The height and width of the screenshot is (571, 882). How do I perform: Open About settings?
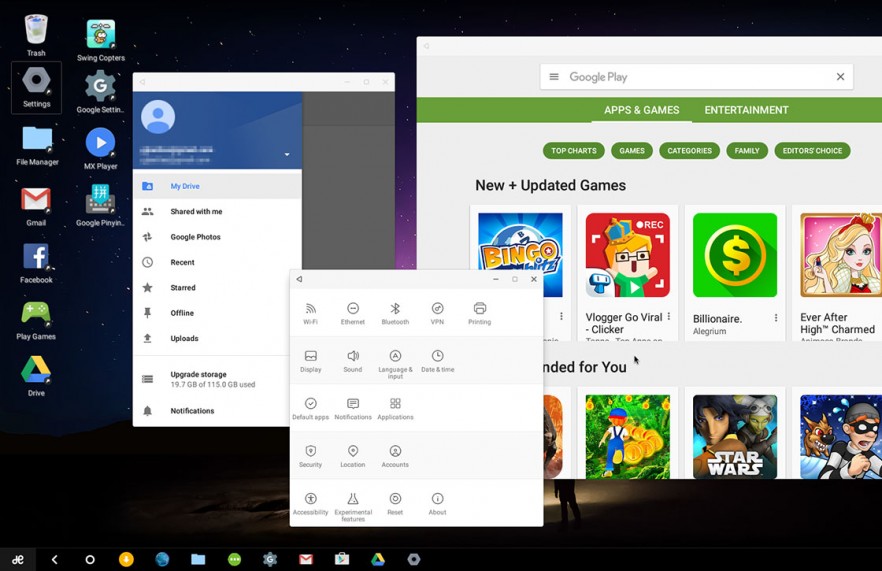pyautogui.click(x=437, y=504)
